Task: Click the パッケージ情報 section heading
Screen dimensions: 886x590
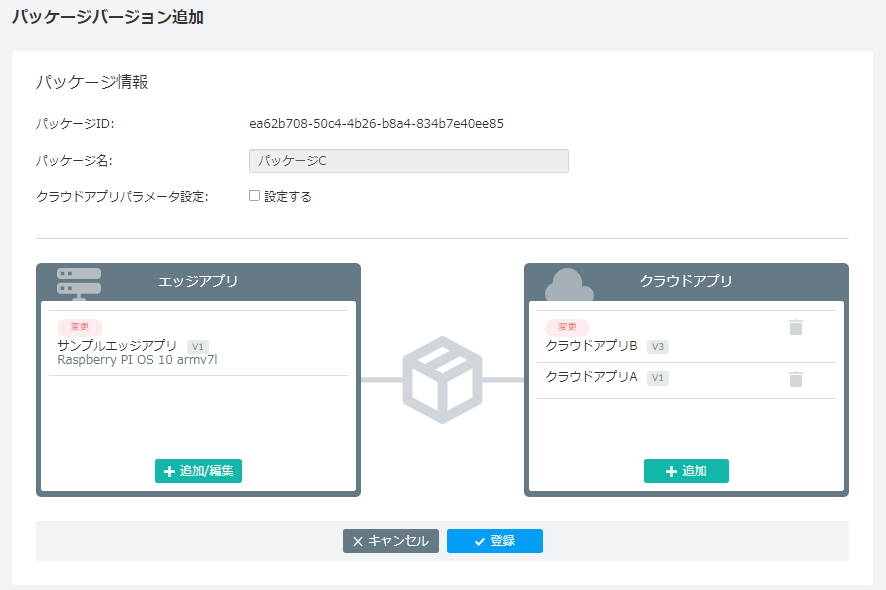Action: tap(92, 82)
